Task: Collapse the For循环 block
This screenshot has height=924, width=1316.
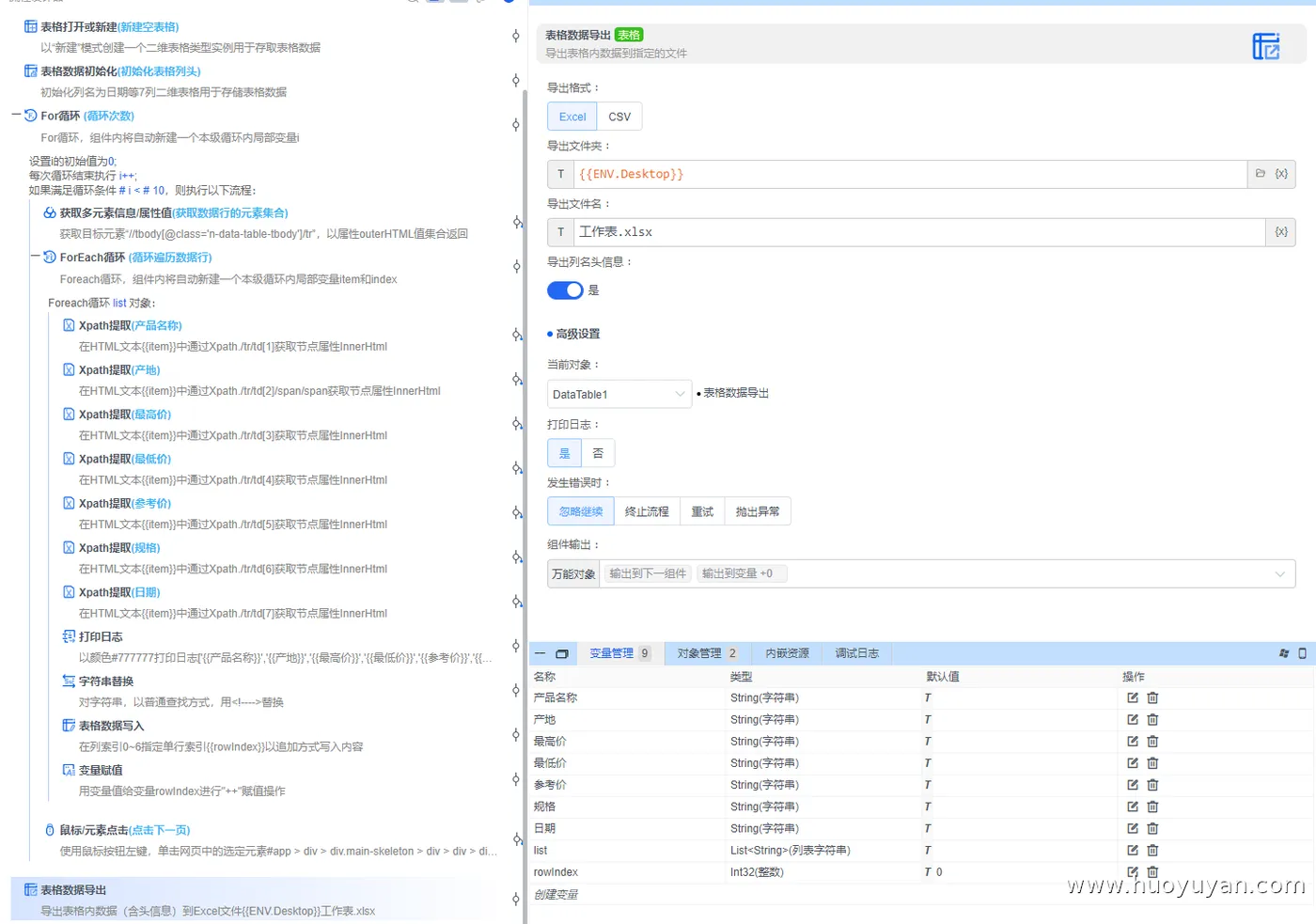Action: (x=16, y=115)
